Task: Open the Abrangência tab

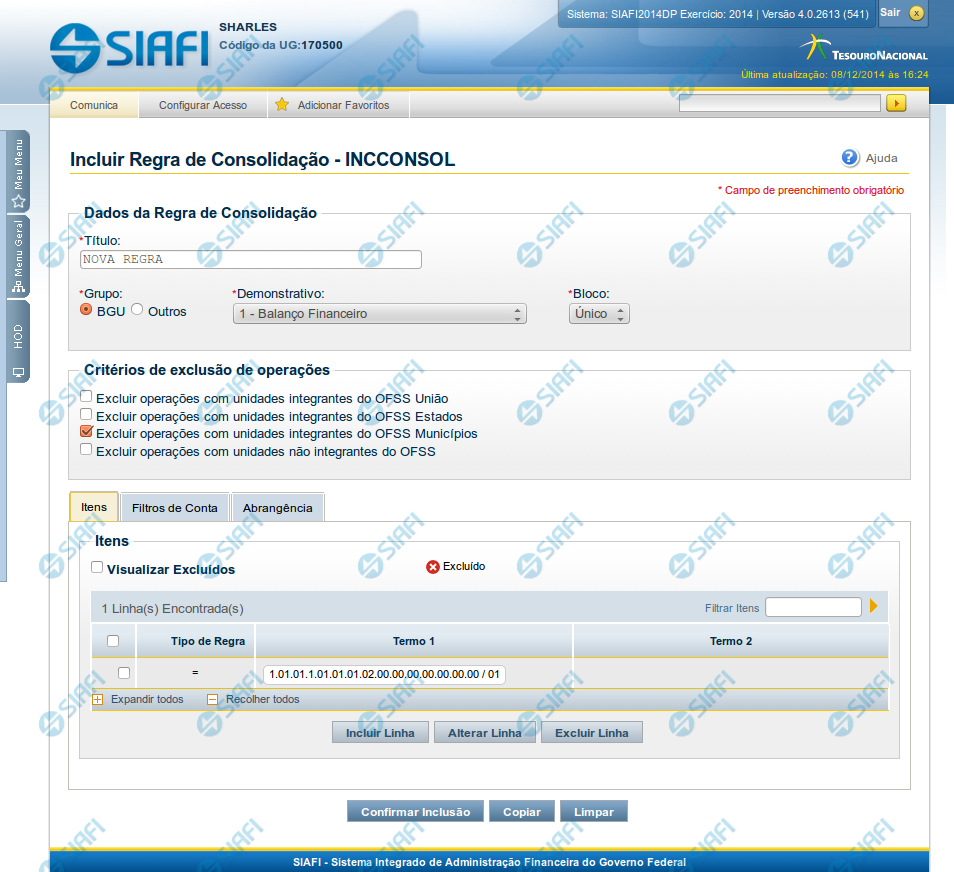Action: 277,508
